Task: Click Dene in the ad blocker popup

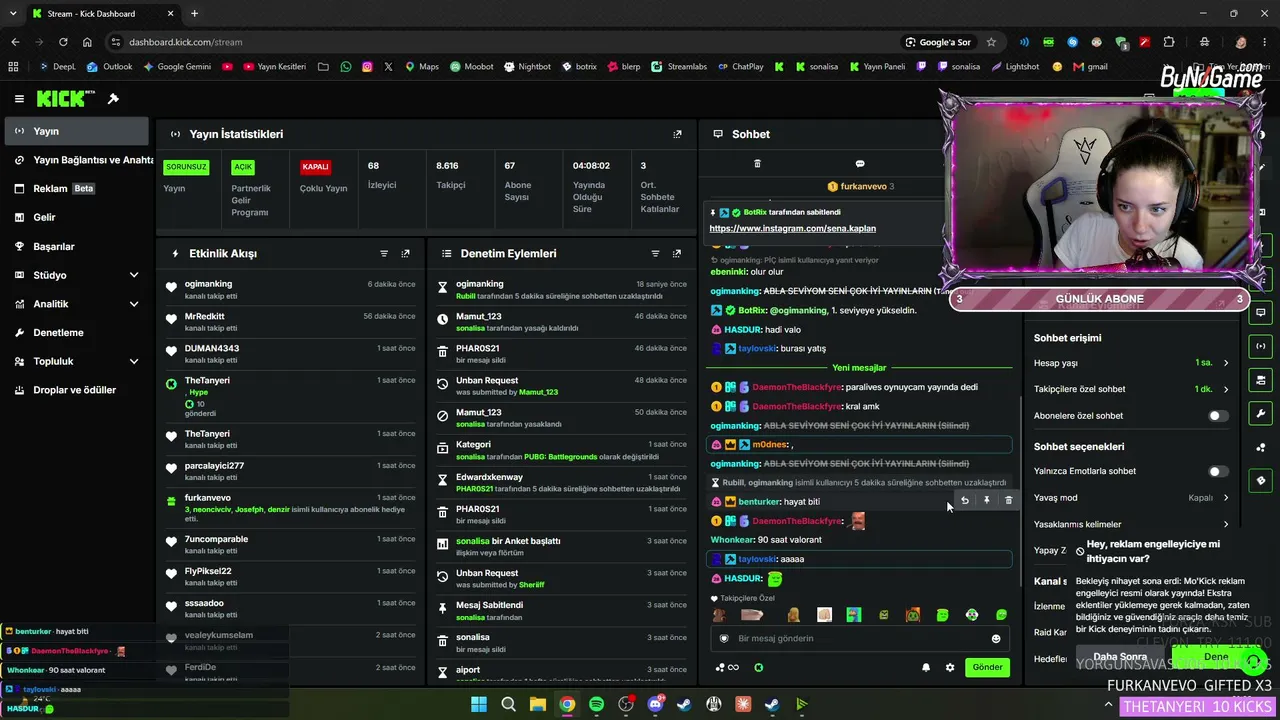Action: [1216, 657]
